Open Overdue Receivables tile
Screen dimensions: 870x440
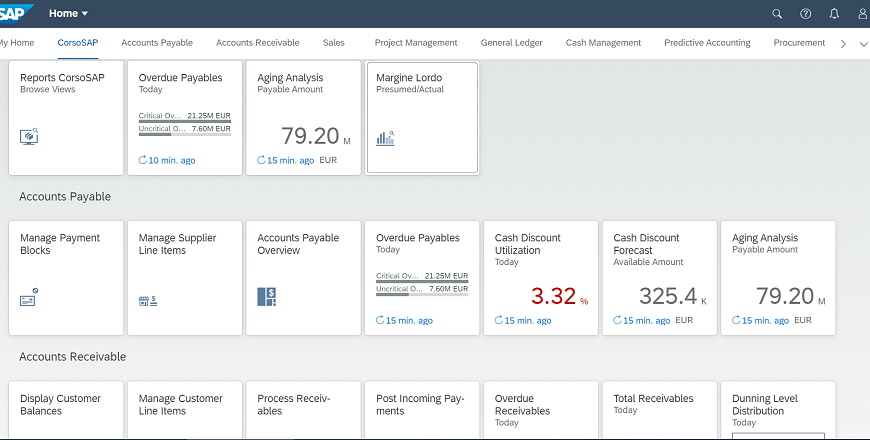click(541, 409)
